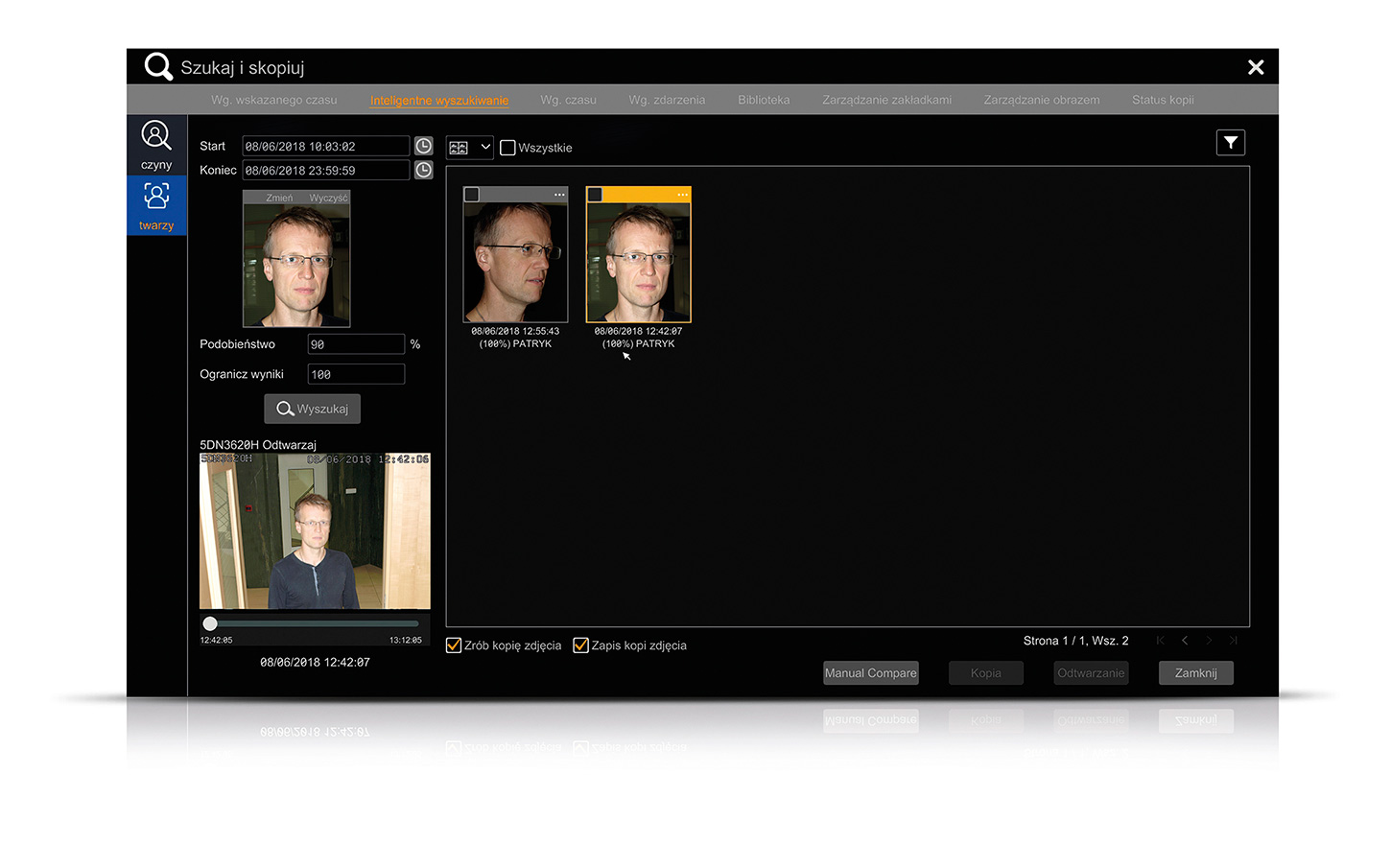Screen dimensions: 1391x868
Task: Click the 5DN3620H Odtwarzaj label
Action: tap(258, 445)
